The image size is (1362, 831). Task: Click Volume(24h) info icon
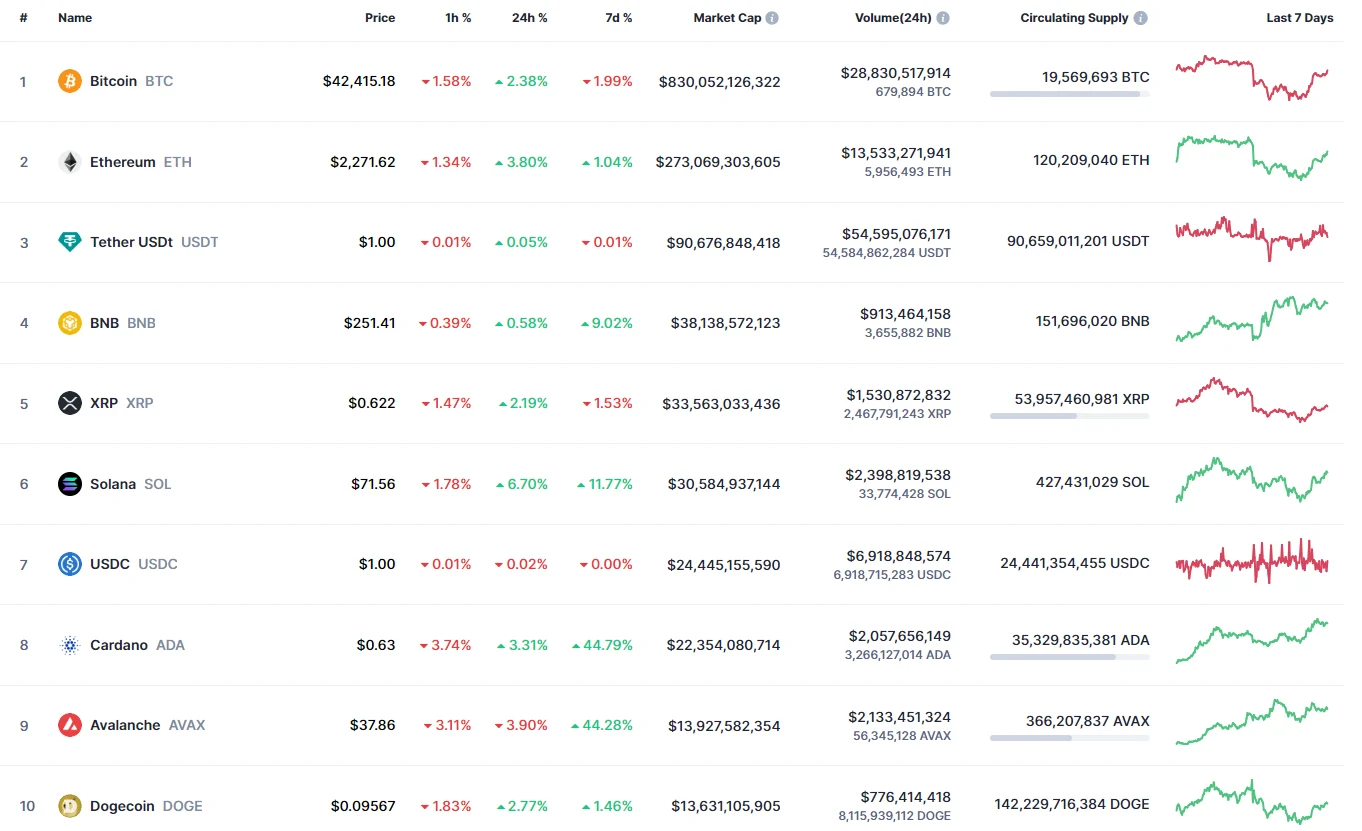(x=943, y=18)
